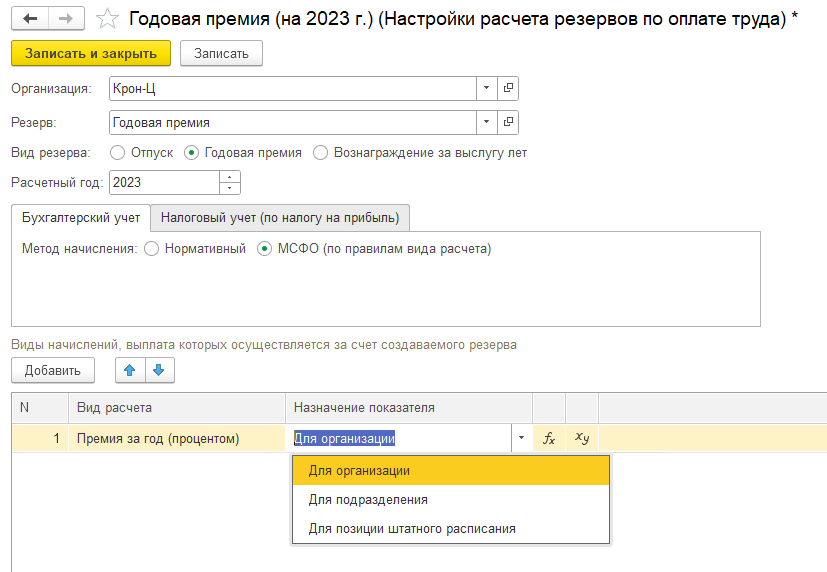Click the Записать button
The image size is (827, 572).
tap(221, 53)
